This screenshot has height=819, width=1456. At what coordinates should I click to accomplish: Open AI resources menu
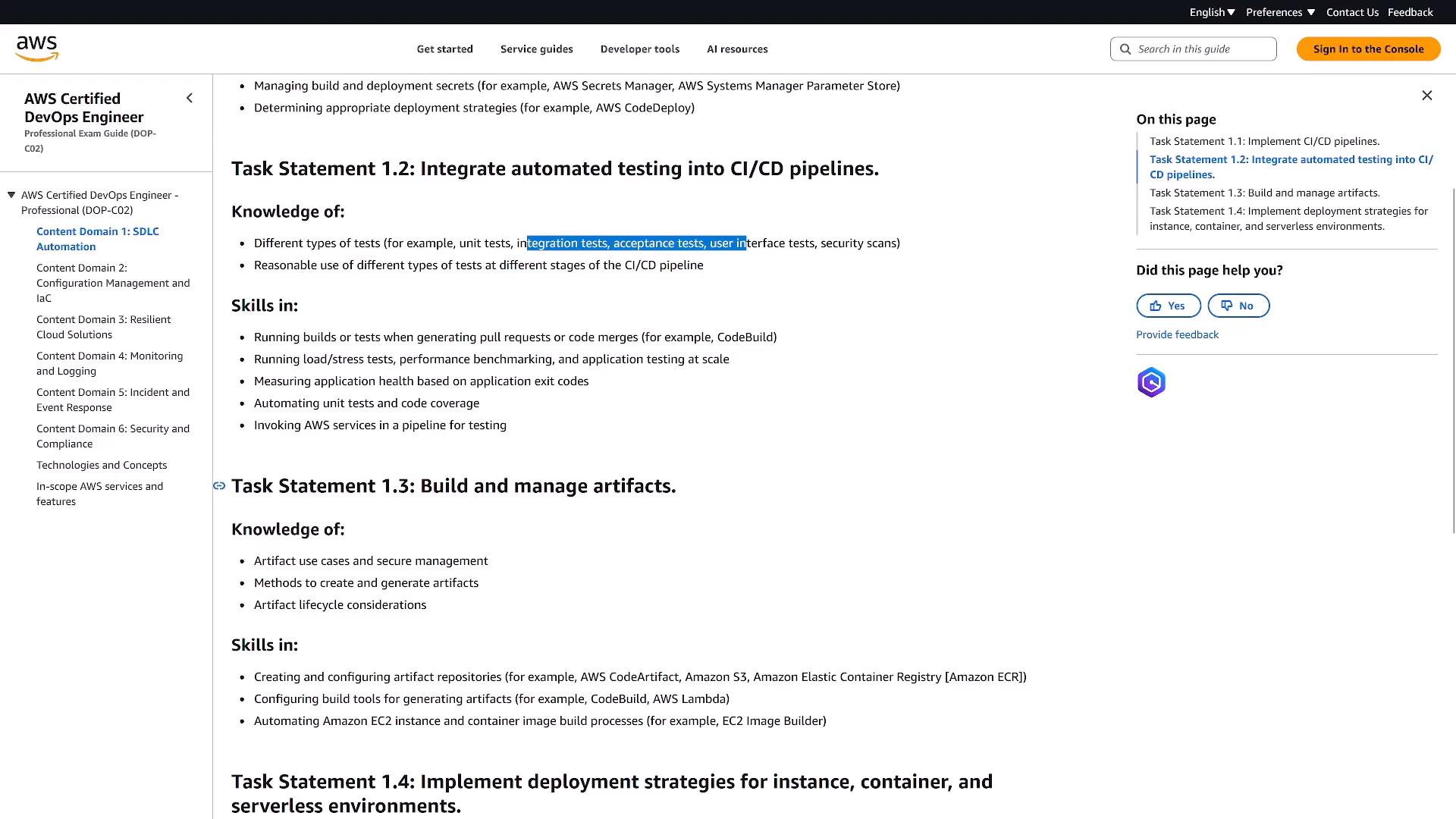point(737,49)
